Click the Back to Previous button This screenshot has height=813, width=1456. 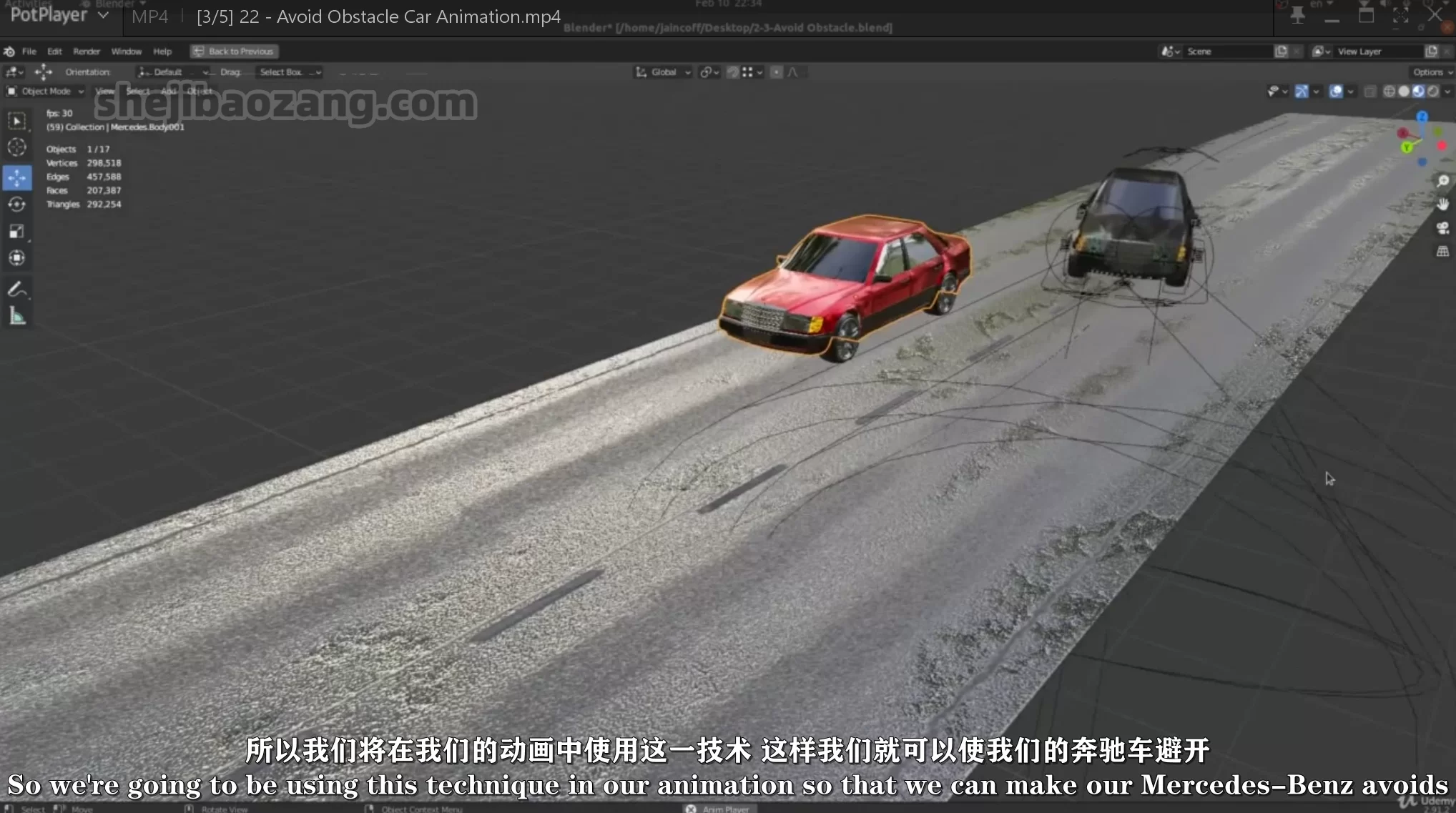(235, 51)
